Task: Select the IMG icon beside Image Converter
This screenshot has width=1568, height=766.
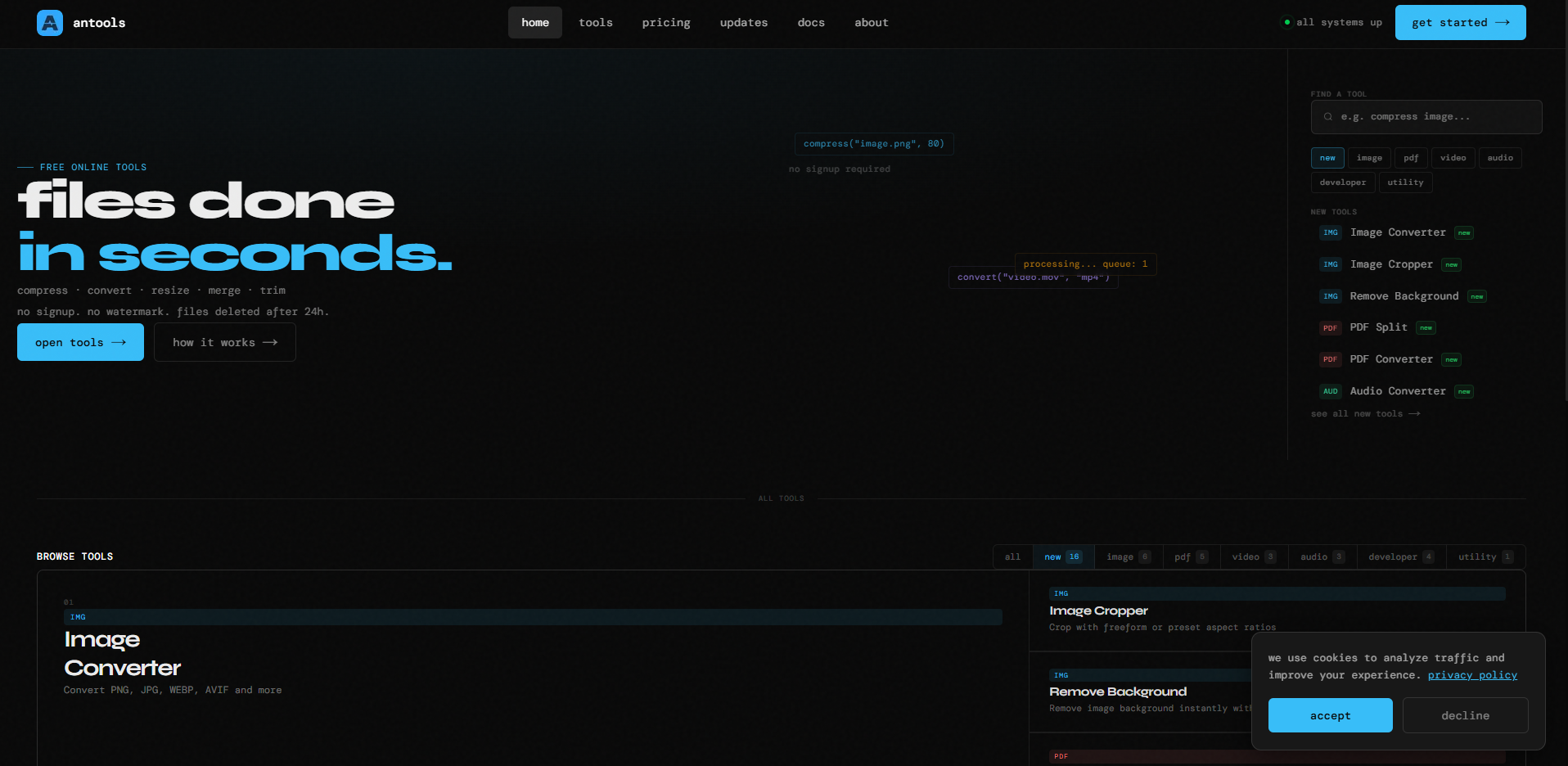Action: 1330,232
